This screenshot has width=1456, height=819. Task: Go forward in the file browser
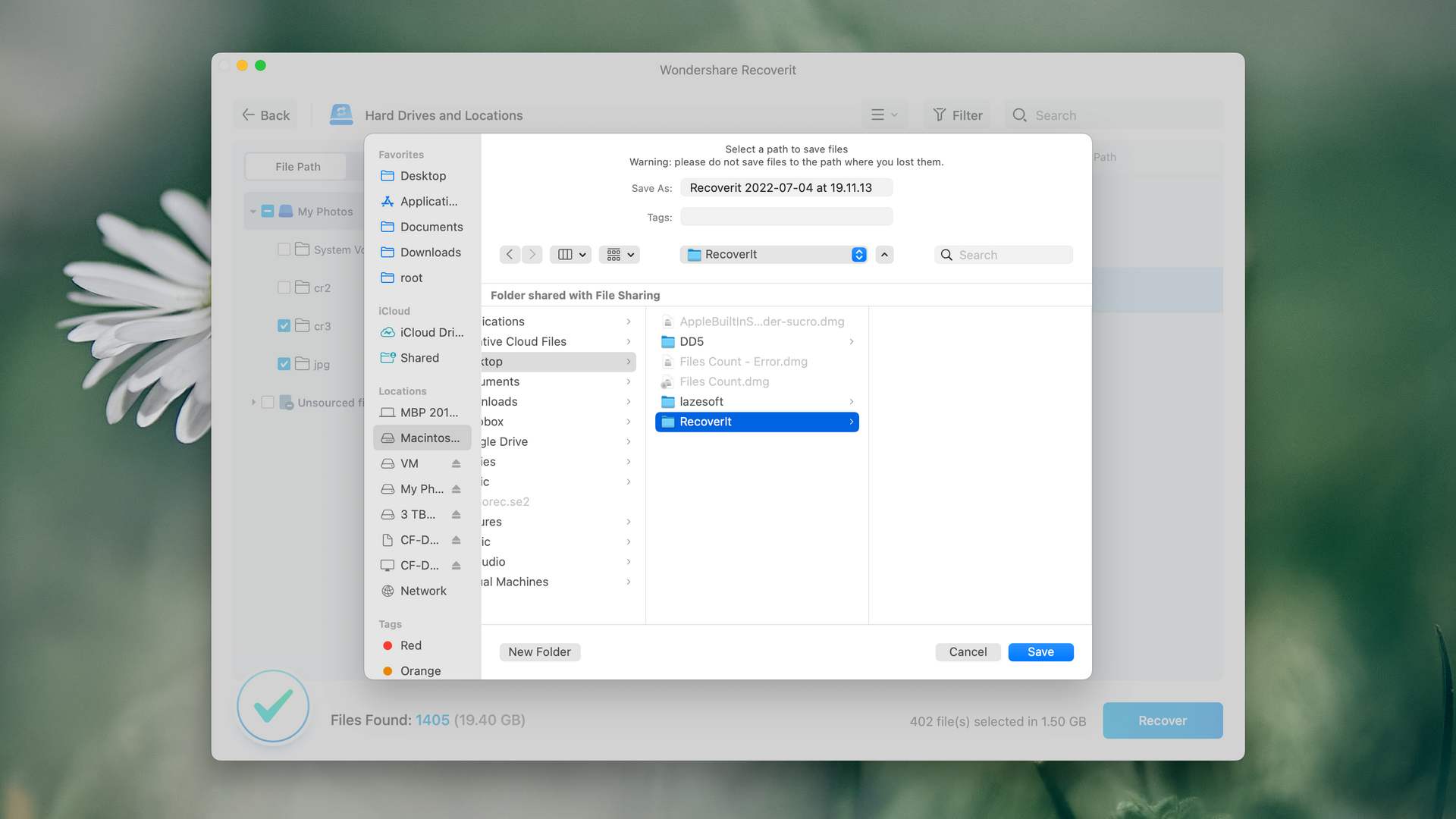tap(532, 254)
